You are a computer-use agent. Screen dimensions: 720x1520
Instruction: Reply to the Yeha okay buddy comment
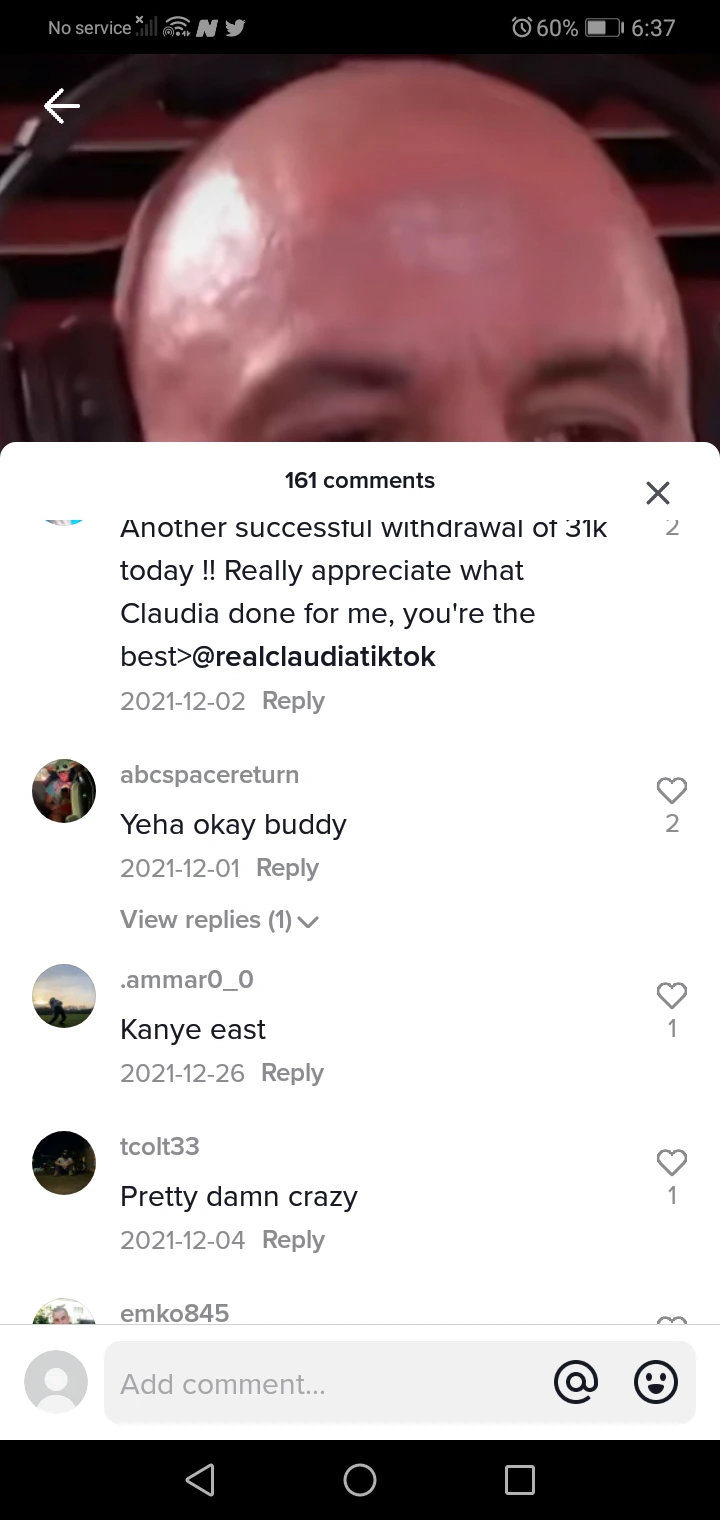click(287, 868)
